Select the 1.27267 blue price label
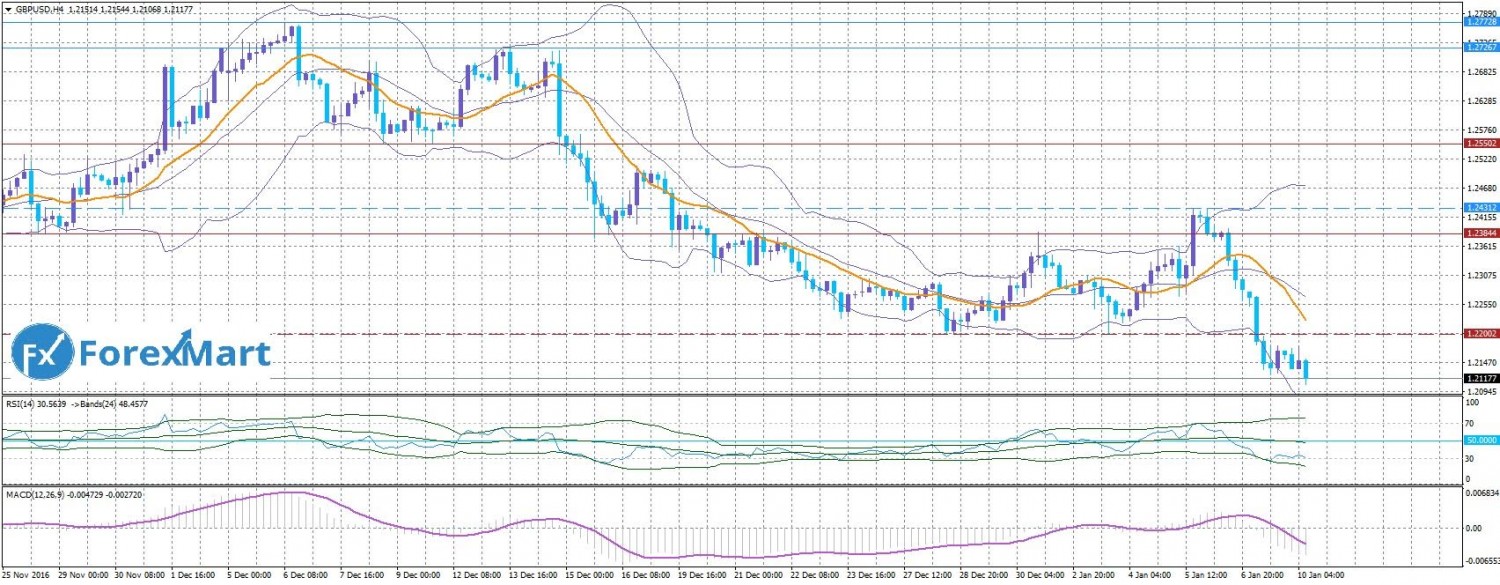The image size is (1500, 585). (1480, 47)
